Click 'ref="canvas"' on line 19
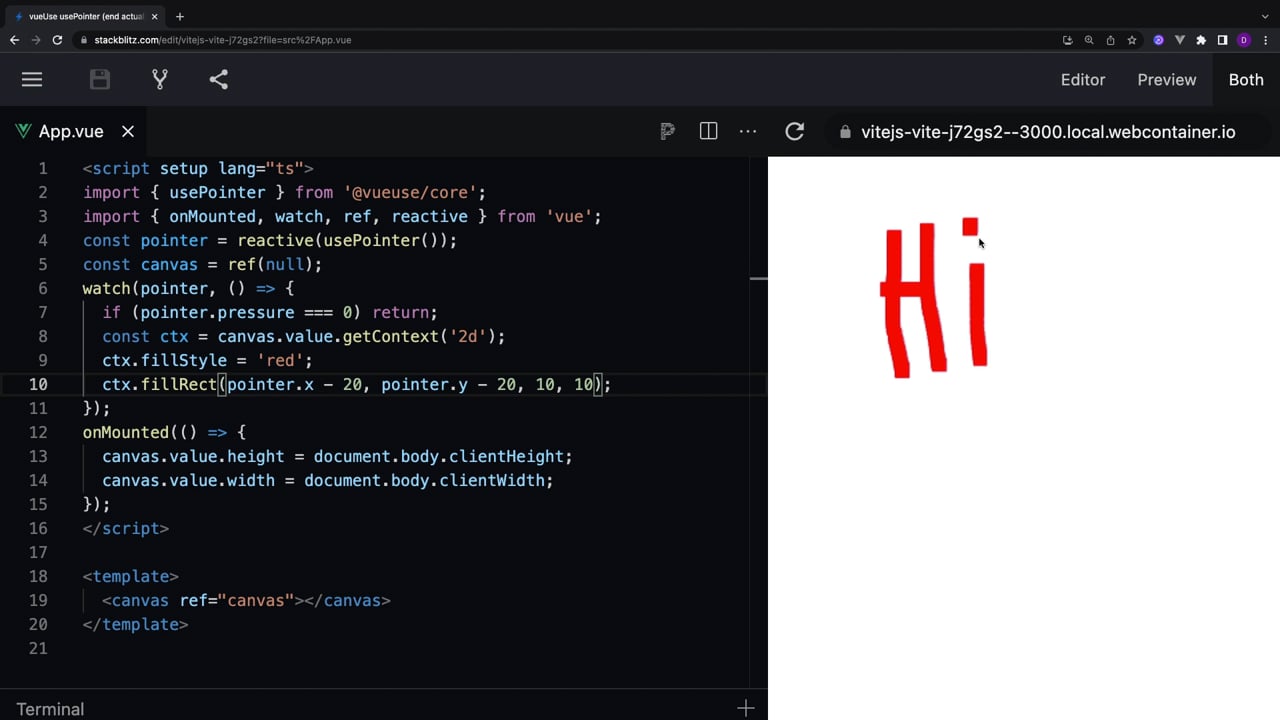 tap(237, 600)
